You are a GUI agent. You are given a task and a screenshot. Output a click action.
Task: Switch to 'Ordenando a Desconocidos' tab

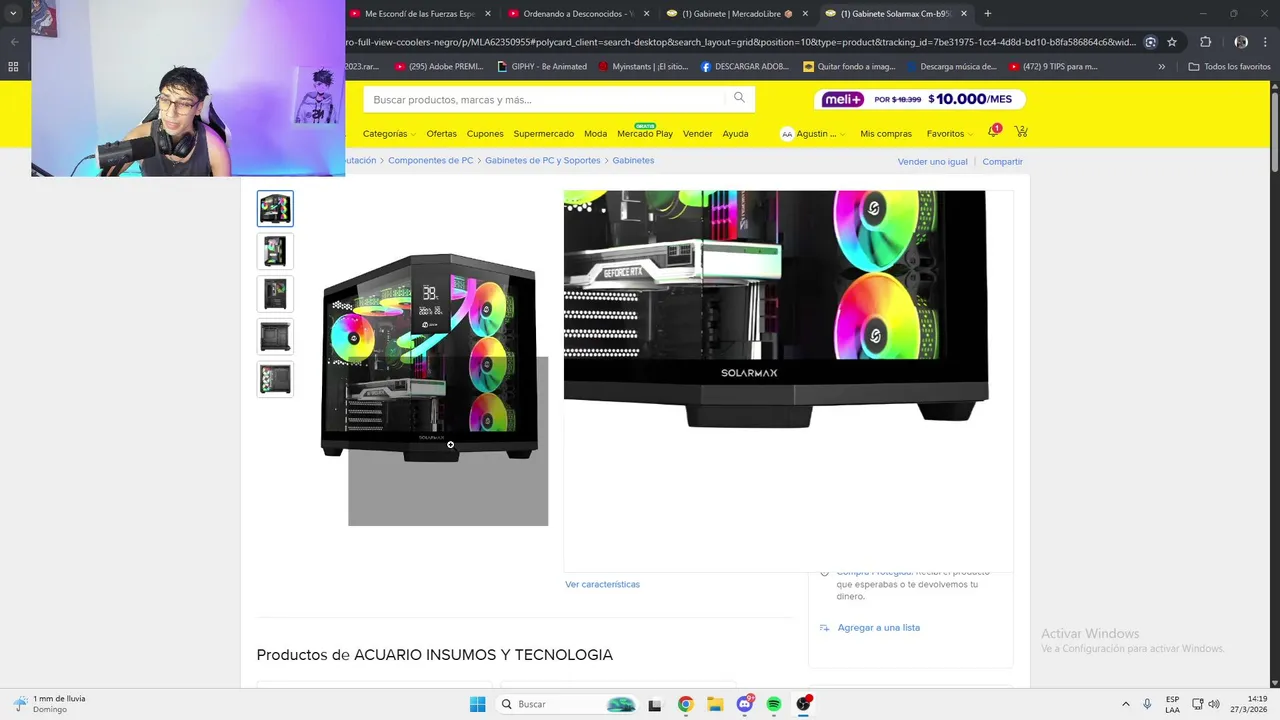pyautogui.click(x=579, y=14)
